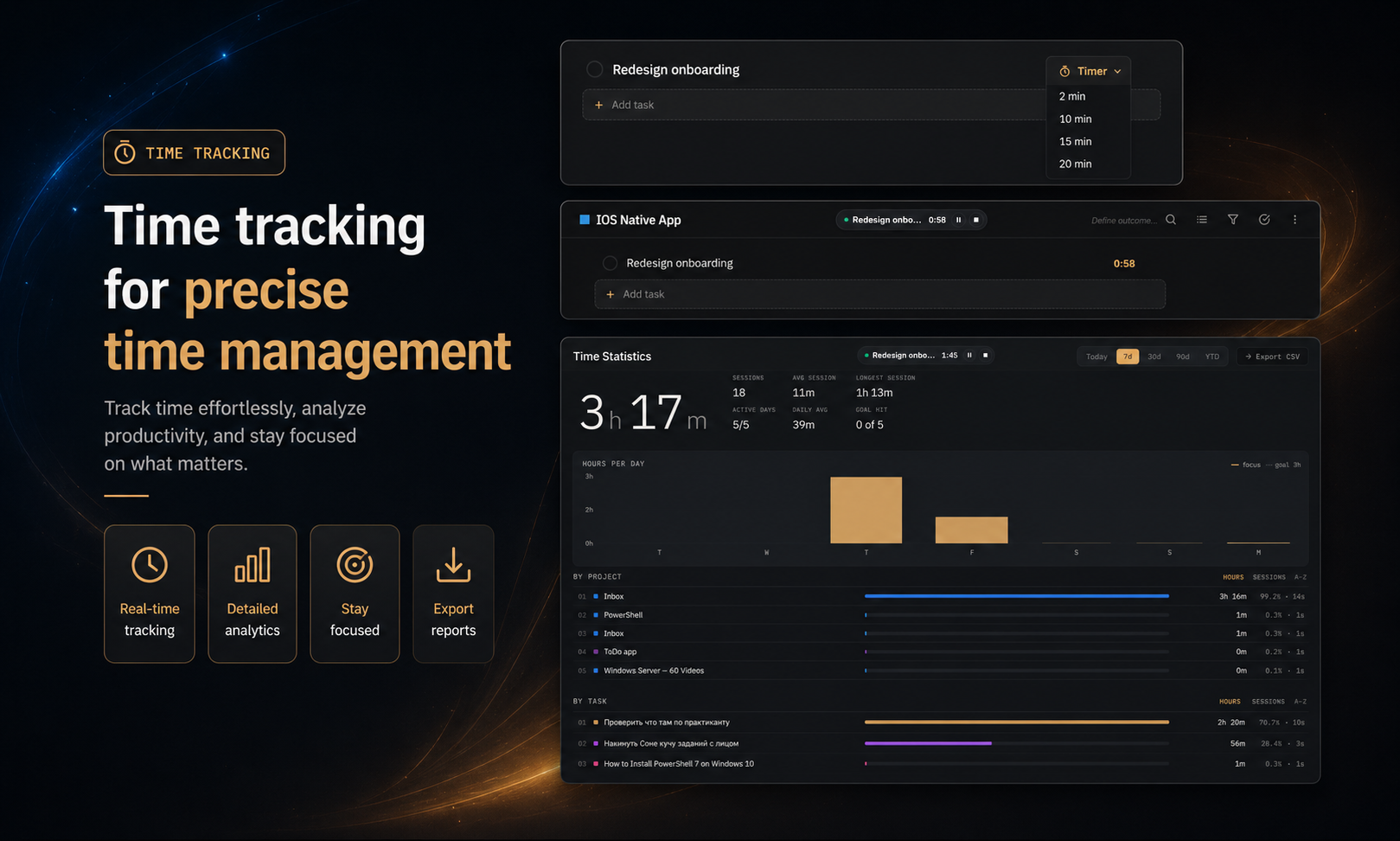Click the blue square of Windows Server project
1400x841 pixels.
(x=596, y=671)
